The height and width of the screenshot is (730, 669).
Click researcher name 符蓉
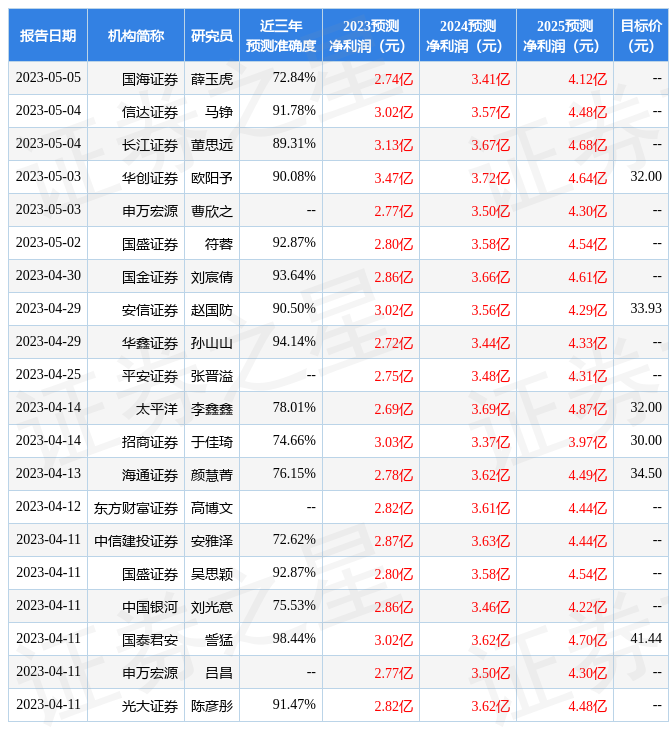coord(219,244)
